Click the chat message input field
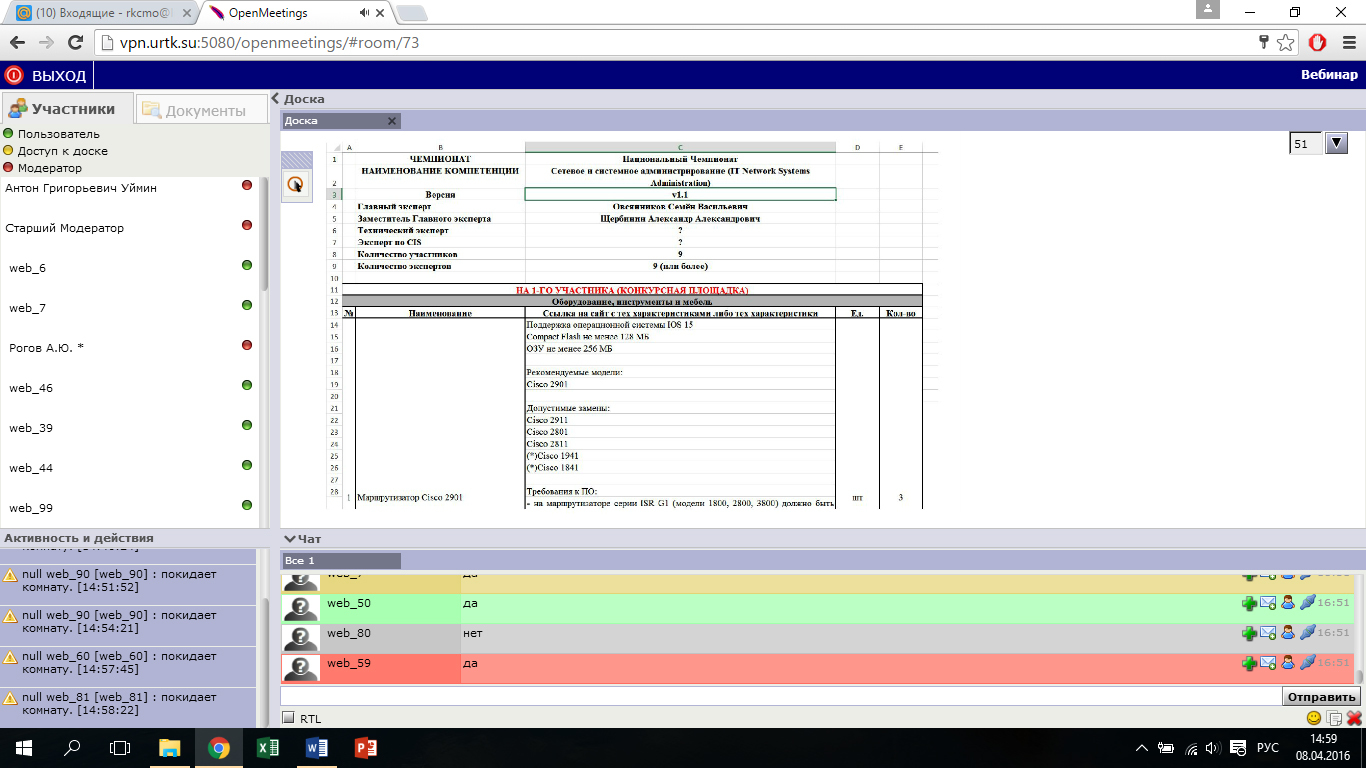The width and height of the screenshot is (1366, 768). coord(780,696)
